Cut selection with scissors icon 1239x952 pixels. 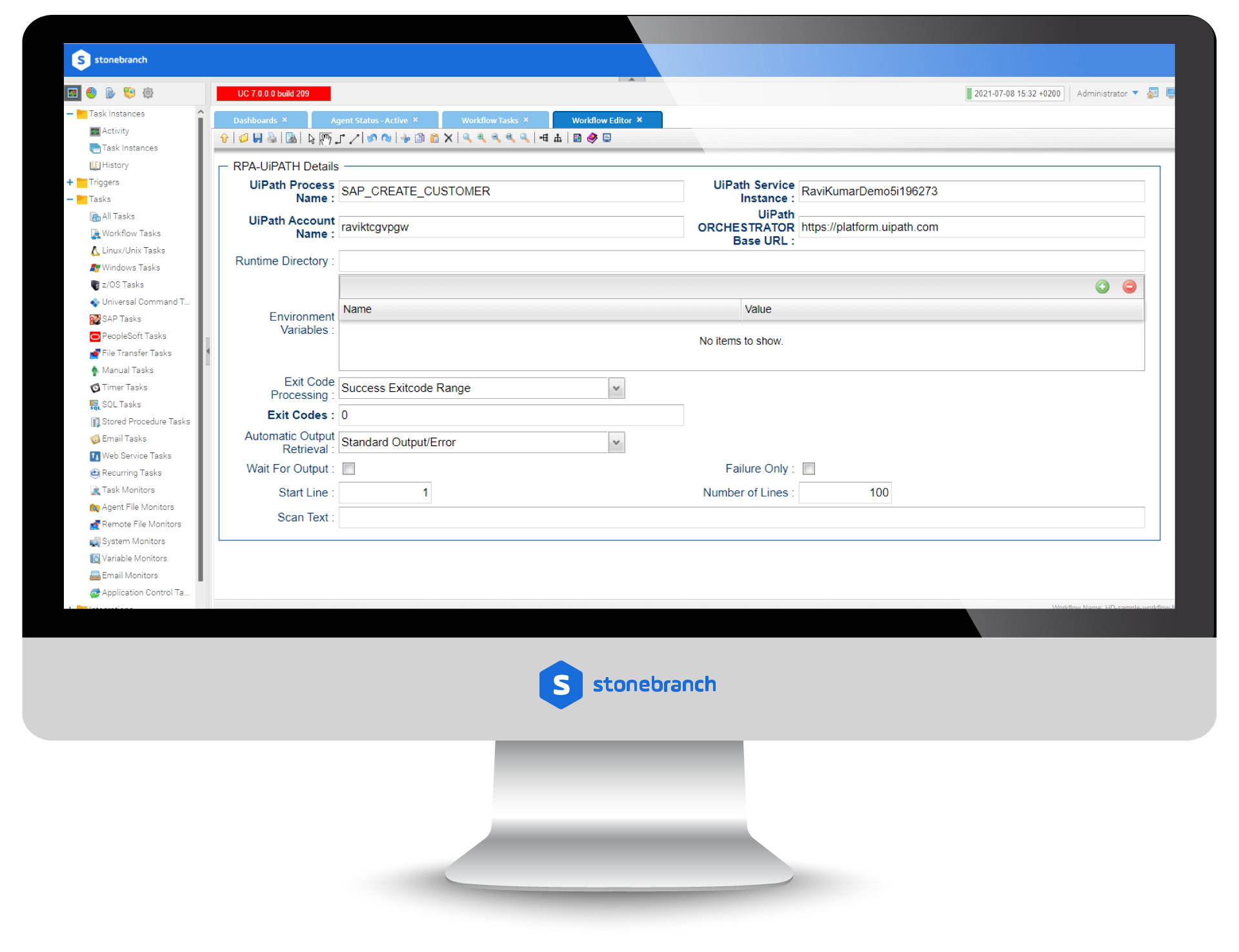click(405, 138)
